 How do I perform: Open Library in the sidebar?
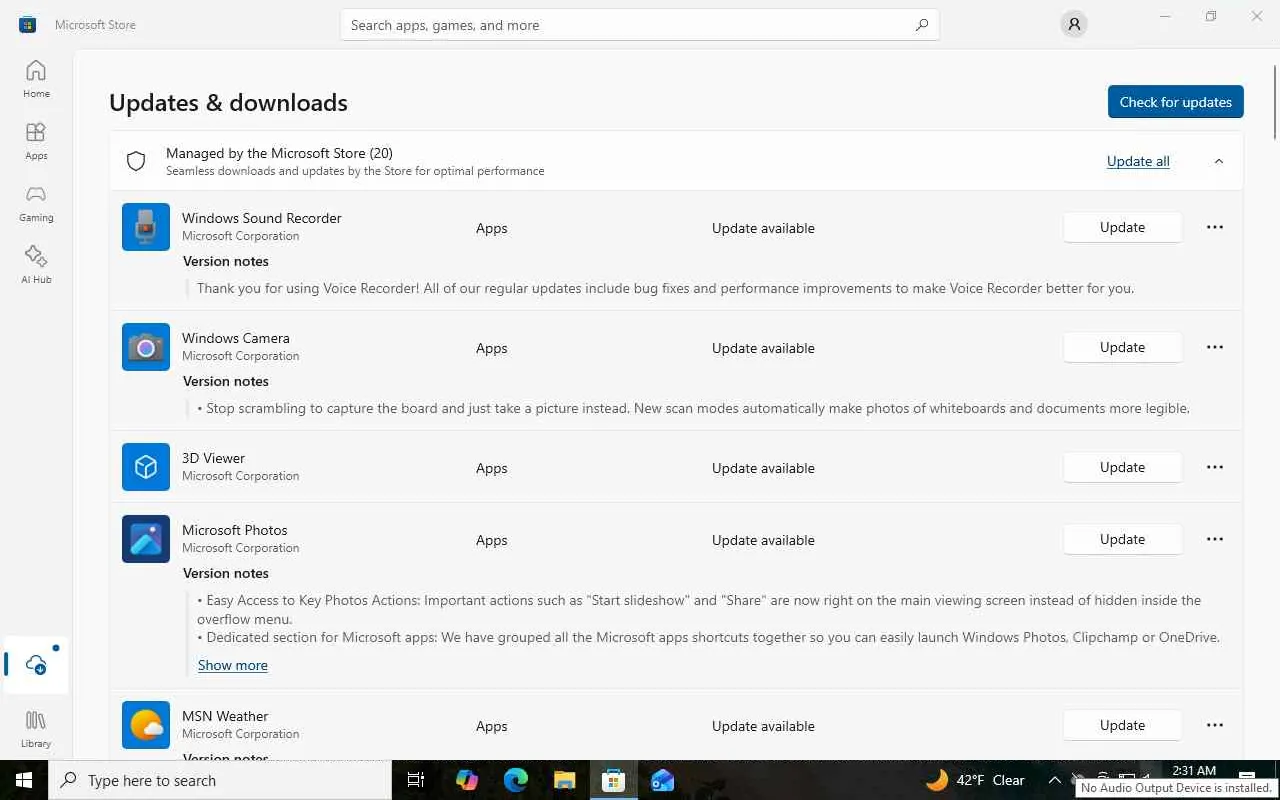pos(36,729)
